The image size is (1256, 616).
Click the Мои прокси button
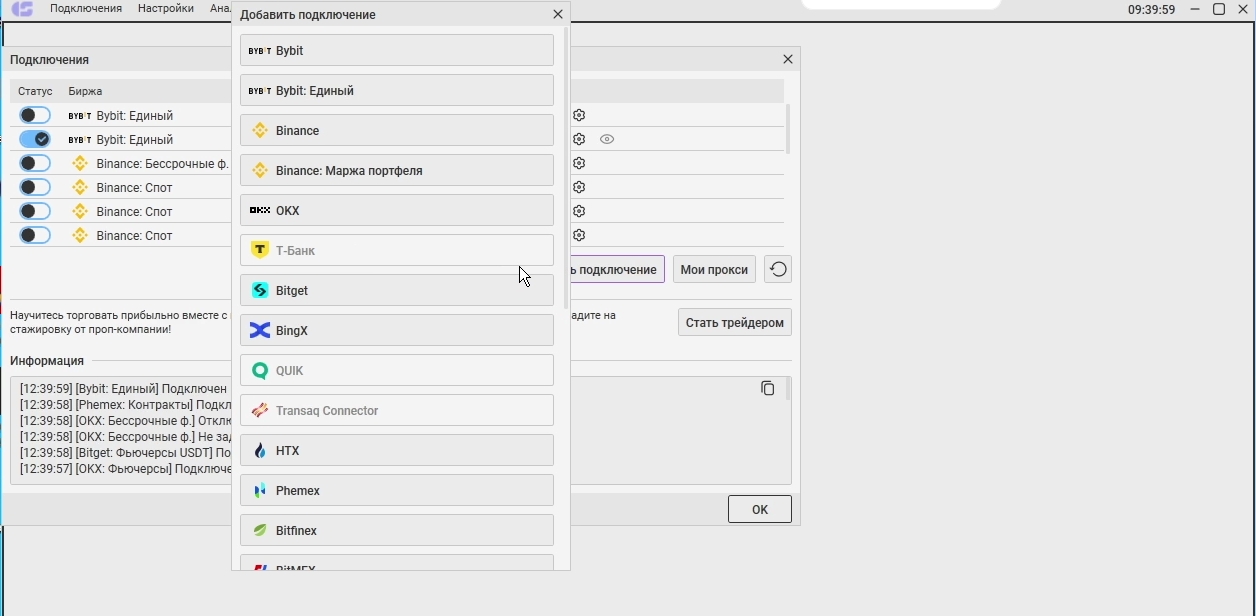pyautogui.click(x=714, y=270)
